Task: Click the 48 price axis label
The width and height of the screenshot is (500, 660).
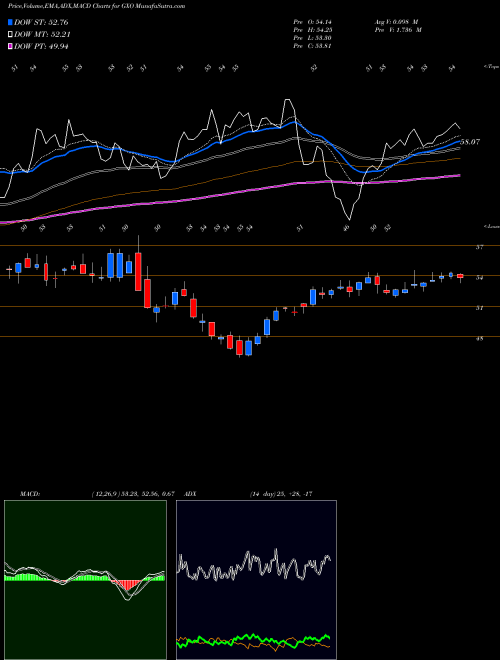Action: (479, 338)
